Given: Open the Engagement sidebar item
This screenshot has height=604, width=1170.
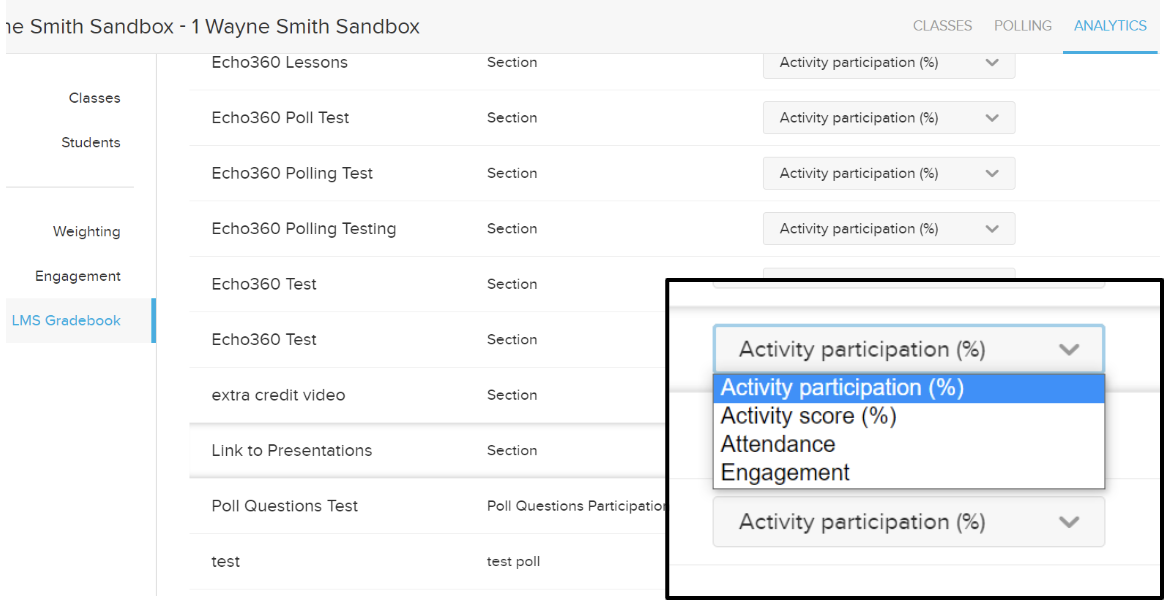Looking at the screenshot, I should [78, 276].
